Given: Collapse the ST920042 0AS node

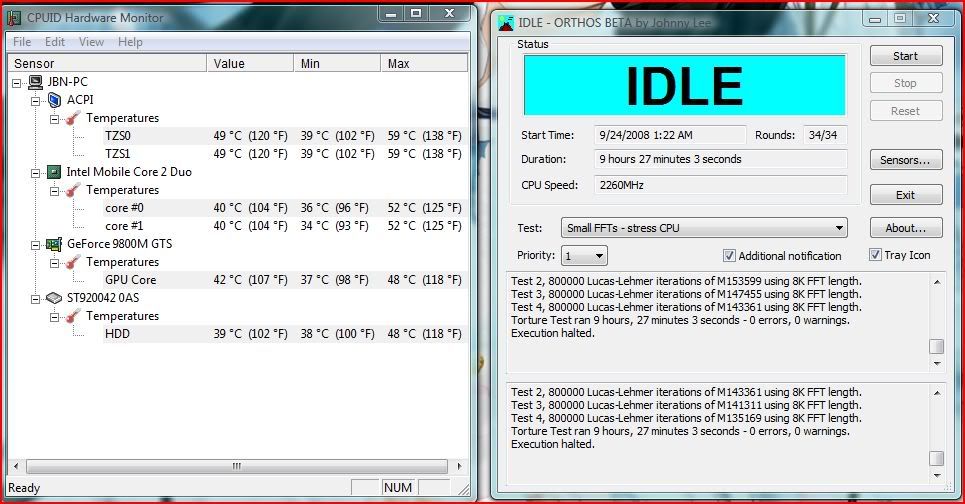Looking at the screenshot, I should (36, 299).
